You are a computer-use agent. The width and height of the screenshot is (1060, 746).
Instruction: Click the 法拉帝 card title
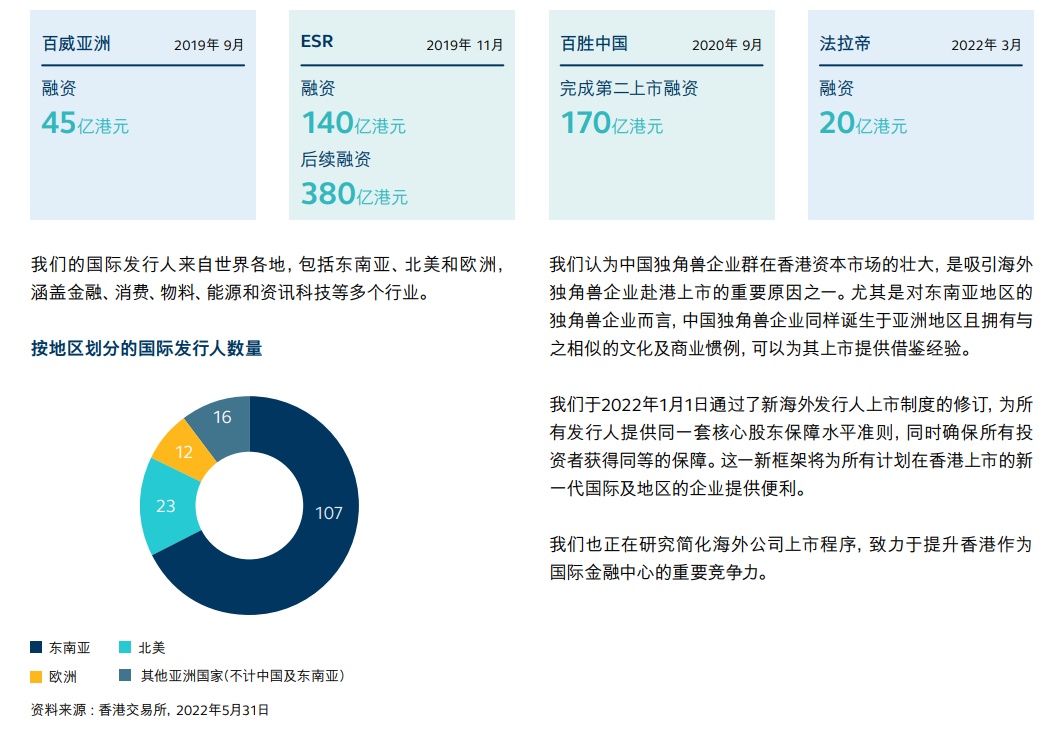(x=845, y=44)
